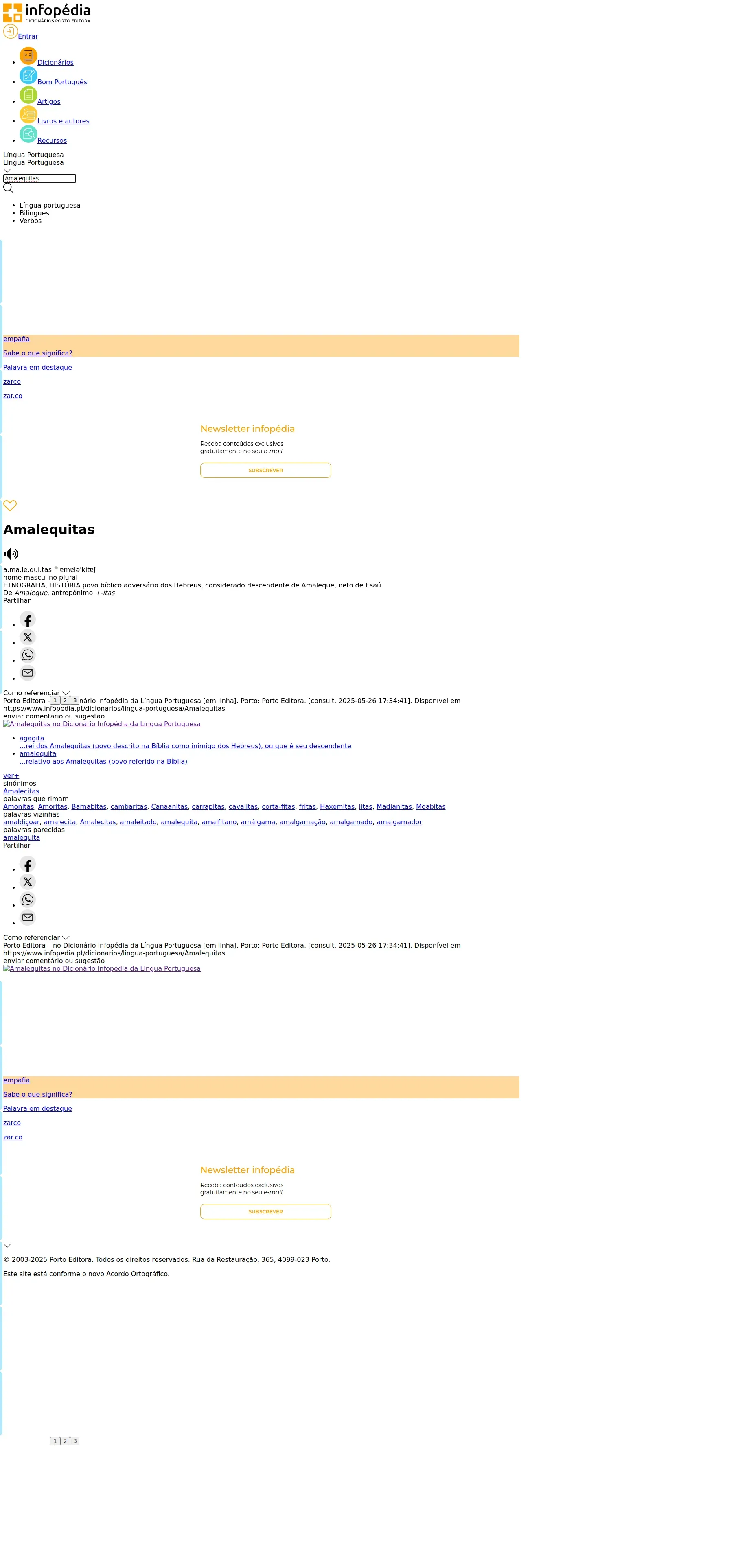736x1568 pixels.
Task: Open the Recursos menu link
Action: (53, 140)
